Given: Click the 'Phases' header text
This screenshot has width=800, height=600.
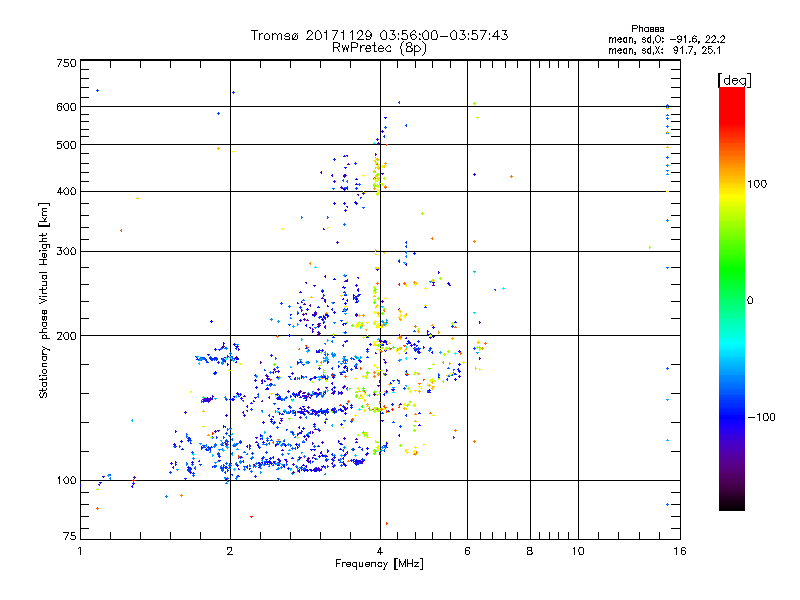Looking at the screenshot, I should 647,29.
